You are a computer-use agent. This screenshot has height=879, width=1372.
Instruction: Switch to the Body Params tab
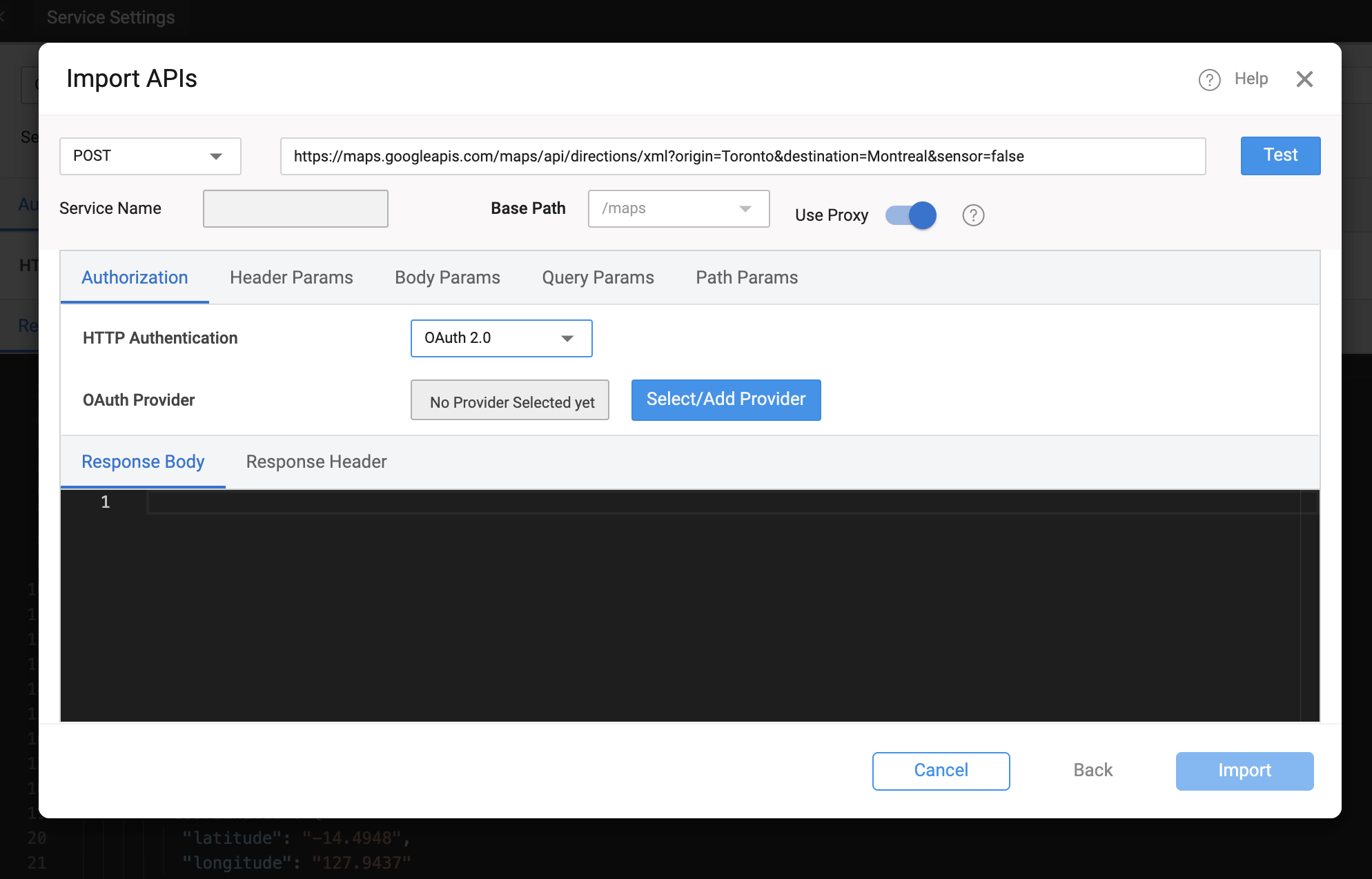tap(447, 277)
